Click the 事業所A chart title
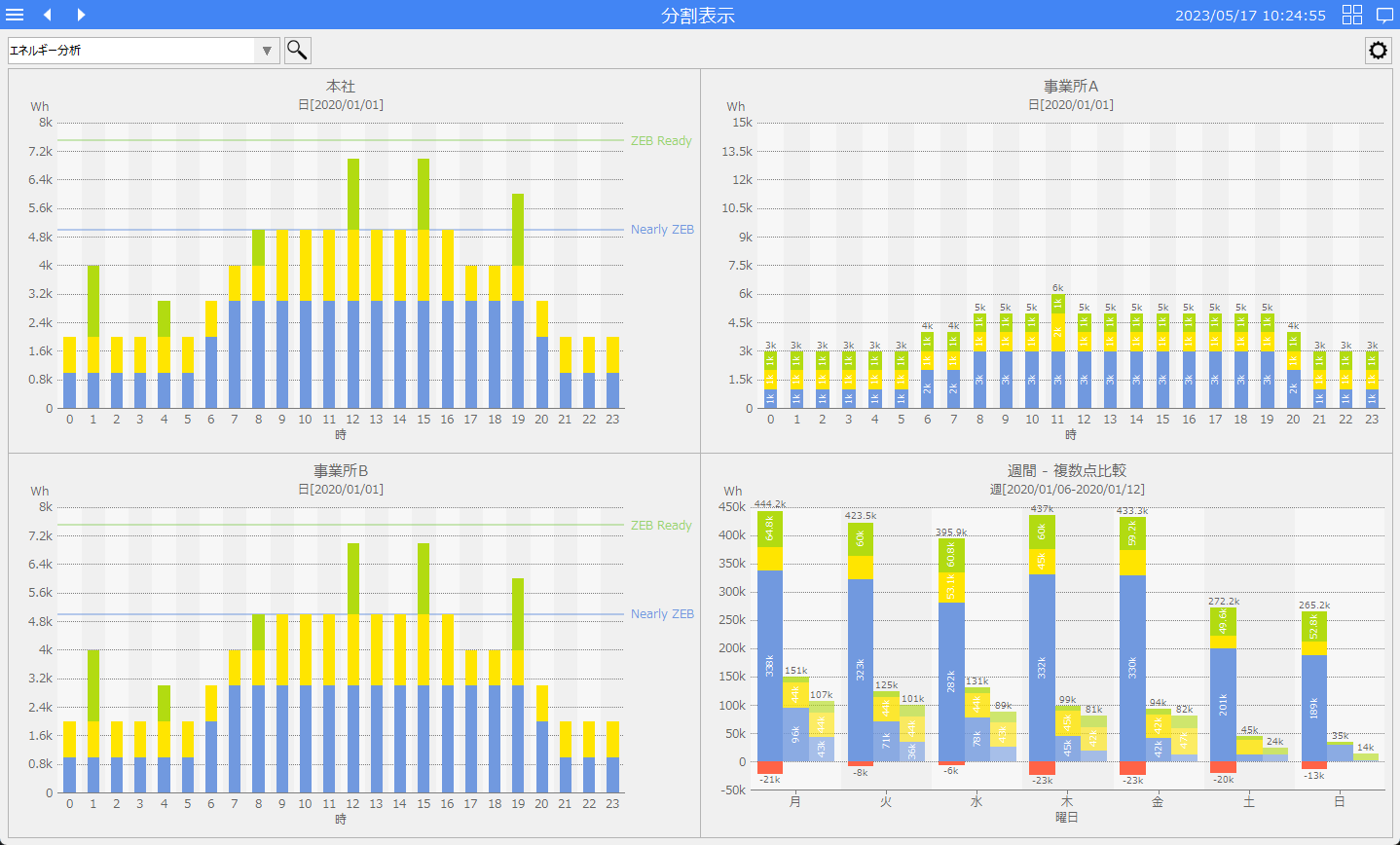This screenshot has height=845, width=1400. pos(1071,87)
